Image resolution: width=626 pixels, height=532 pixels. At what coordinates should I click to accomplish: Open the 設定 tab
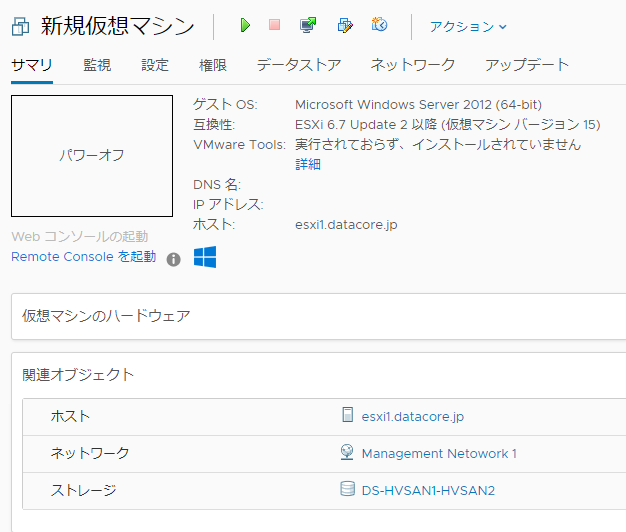pyautogui.click(x=155, y=65)
